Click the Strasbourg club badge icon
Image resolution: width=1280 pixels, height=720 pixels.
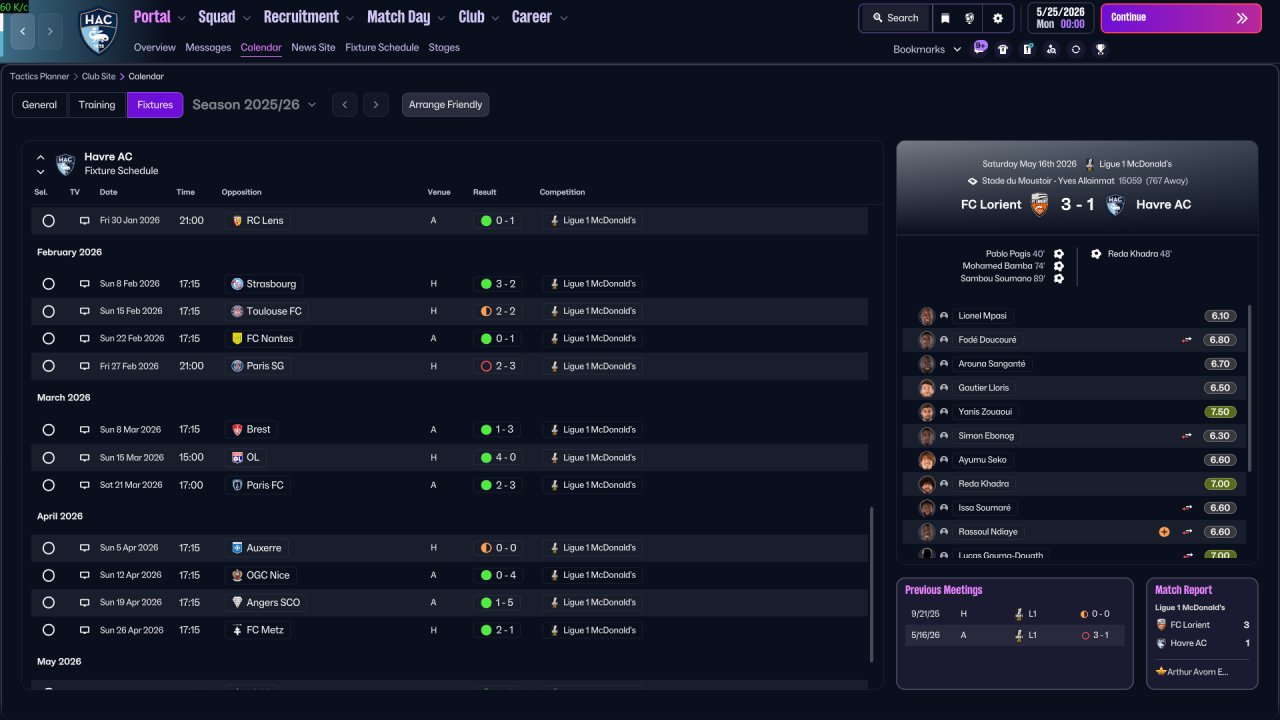237,284
